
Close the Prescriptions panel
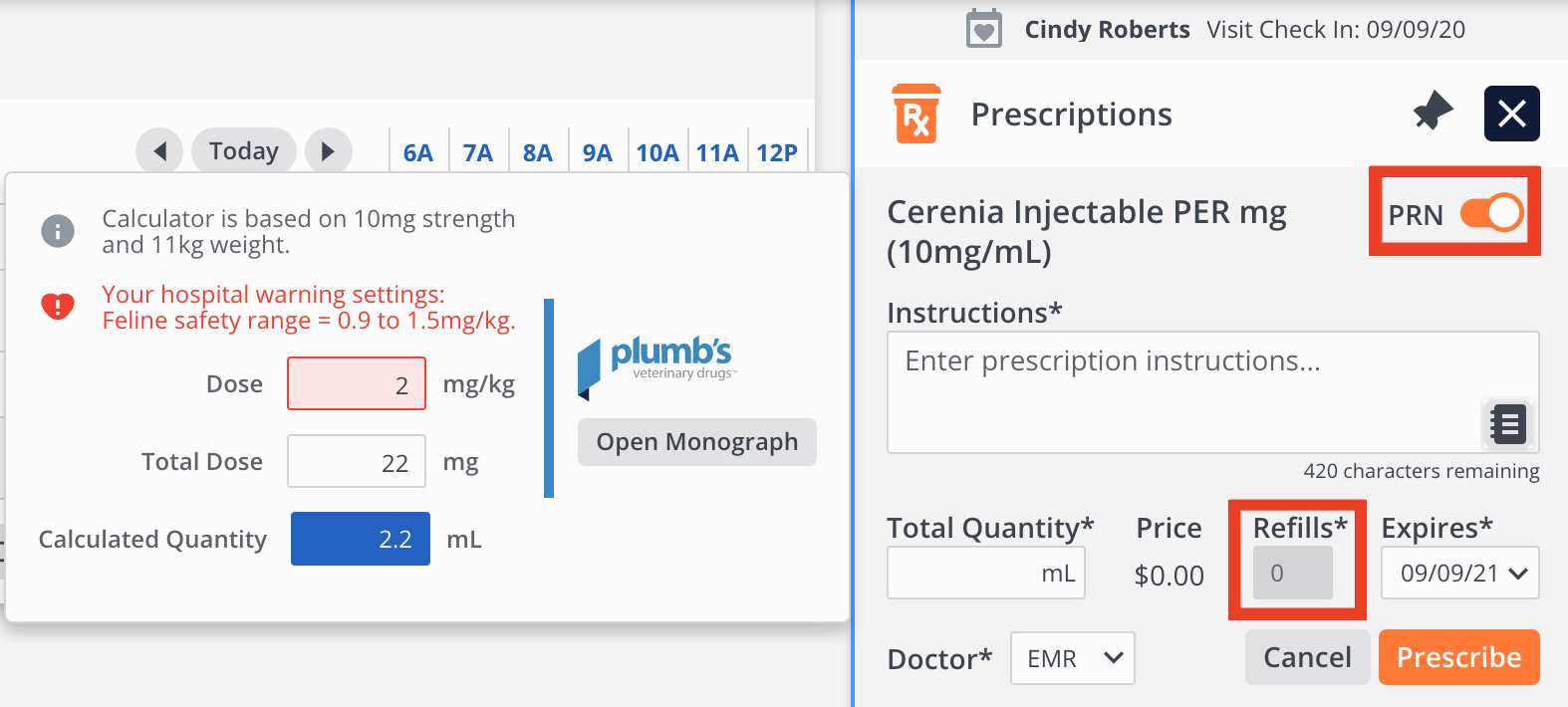pos(1511,114)
